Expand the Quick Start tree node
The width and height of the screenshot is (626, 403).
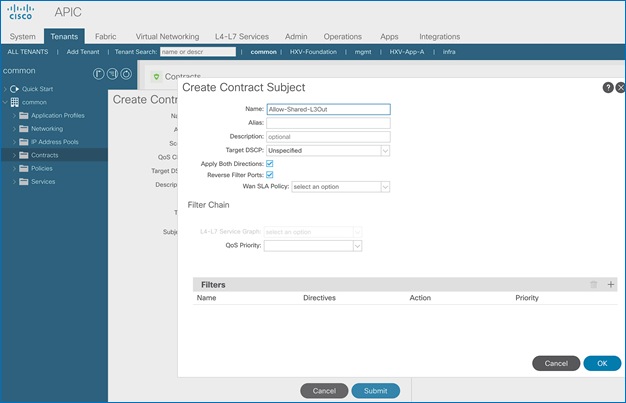click(5, 89)
